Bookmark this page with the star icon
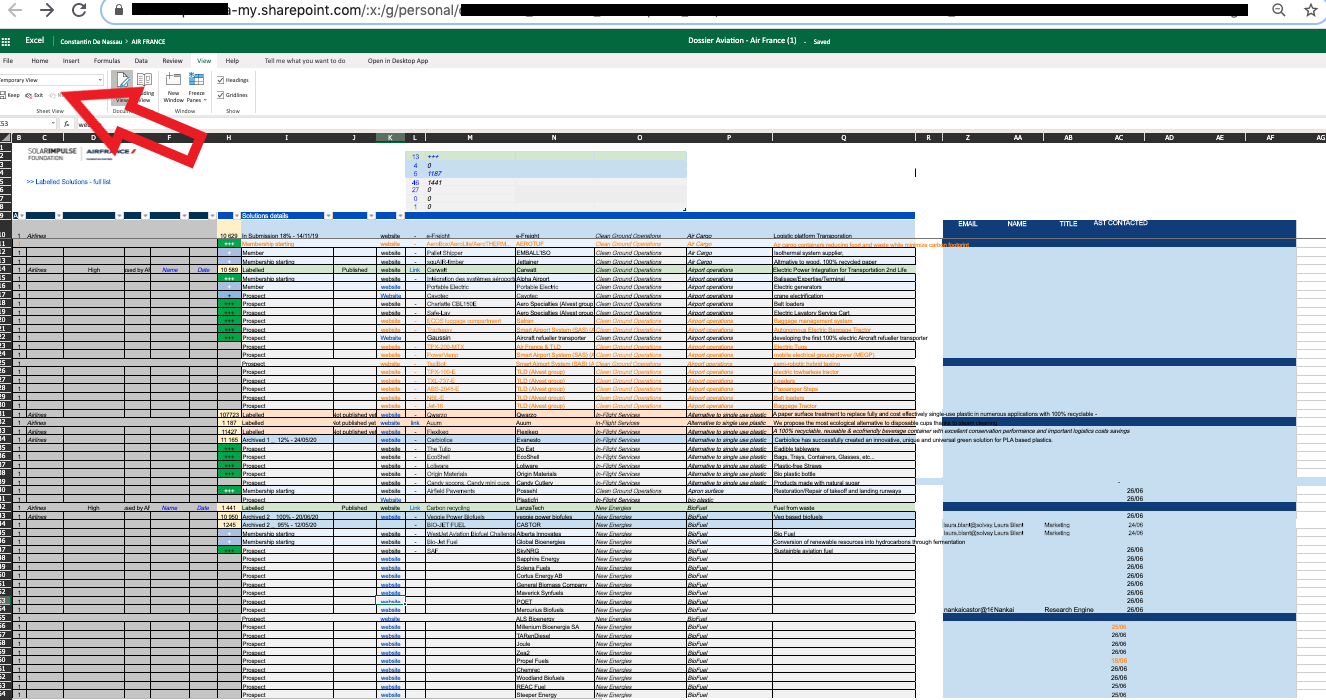 [1311, 10]
